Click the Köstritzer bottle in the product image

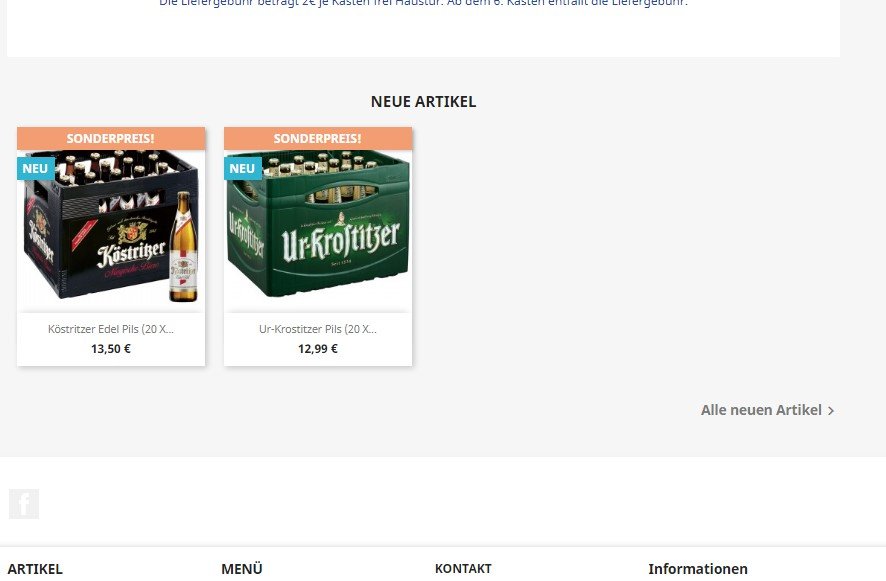click(x=184, y=246)
